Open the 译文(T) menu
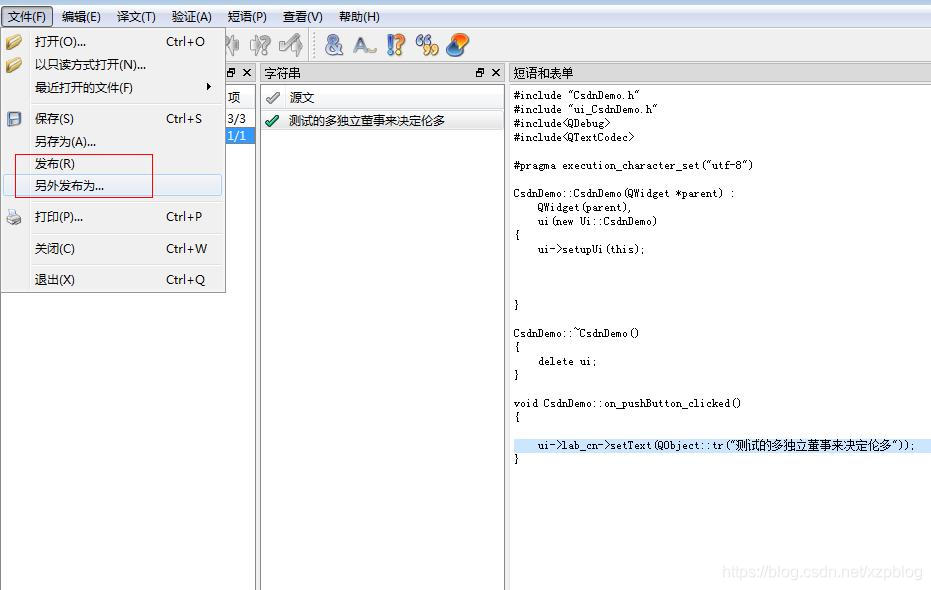The width and height of the screenshot is (931, 590). pyautogui.click(x=136, y=17)
